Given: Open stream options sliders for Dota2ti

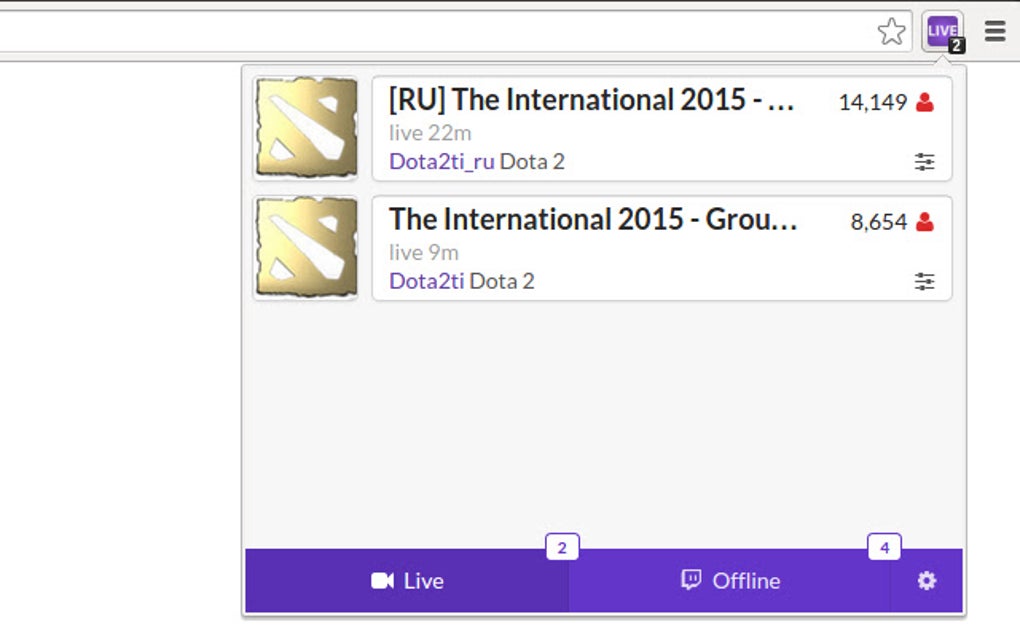Looking at the screenshot, I should 924,281.
